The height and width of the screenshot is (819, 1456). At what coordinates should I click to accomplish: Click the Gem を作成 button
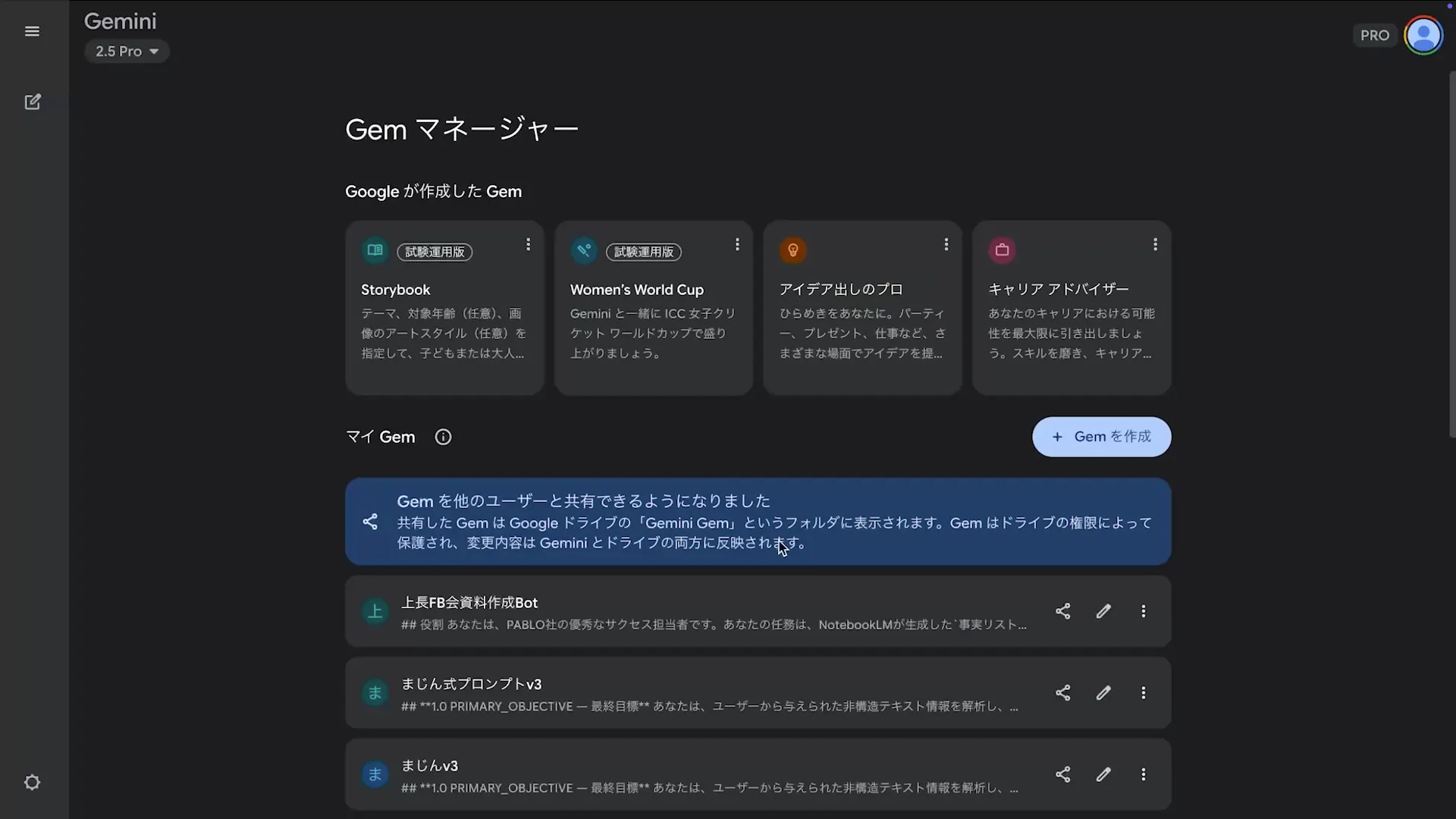click(x=1101, y=437)
